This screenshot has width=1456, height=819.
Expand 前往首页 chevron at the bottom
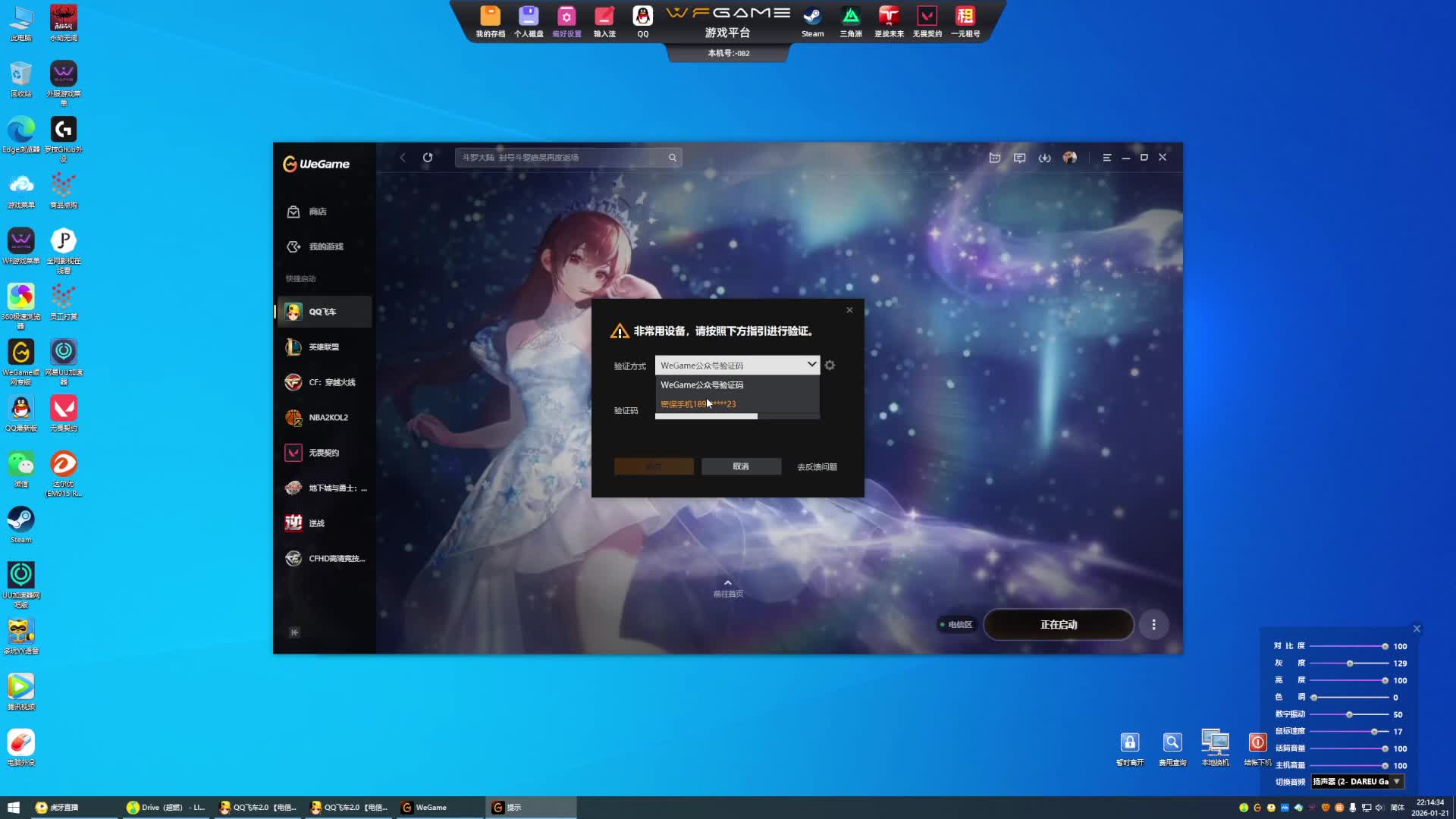pos(728,583)
